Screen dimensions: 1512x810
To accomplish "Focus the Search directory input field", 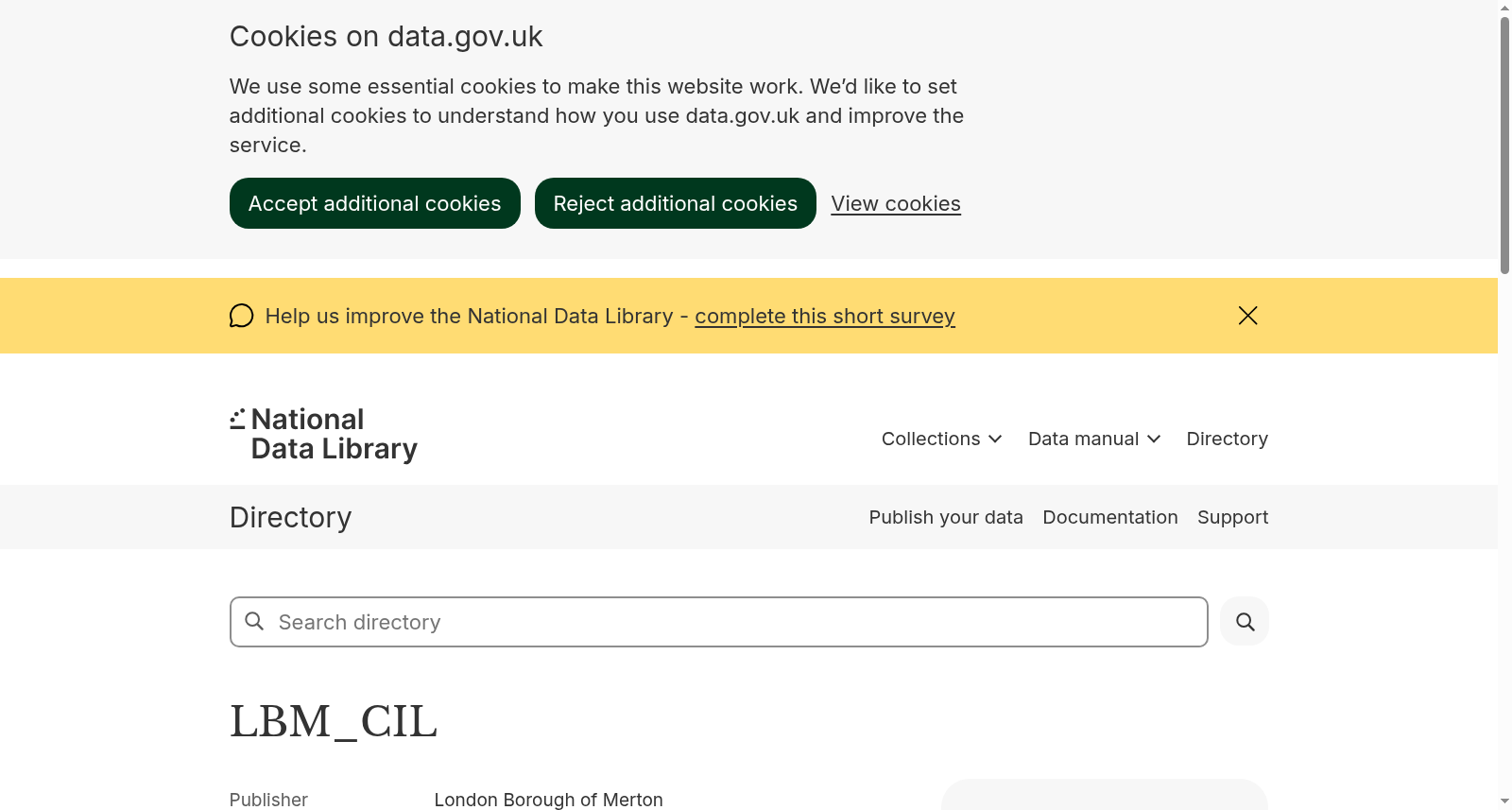I will (719, 622).
